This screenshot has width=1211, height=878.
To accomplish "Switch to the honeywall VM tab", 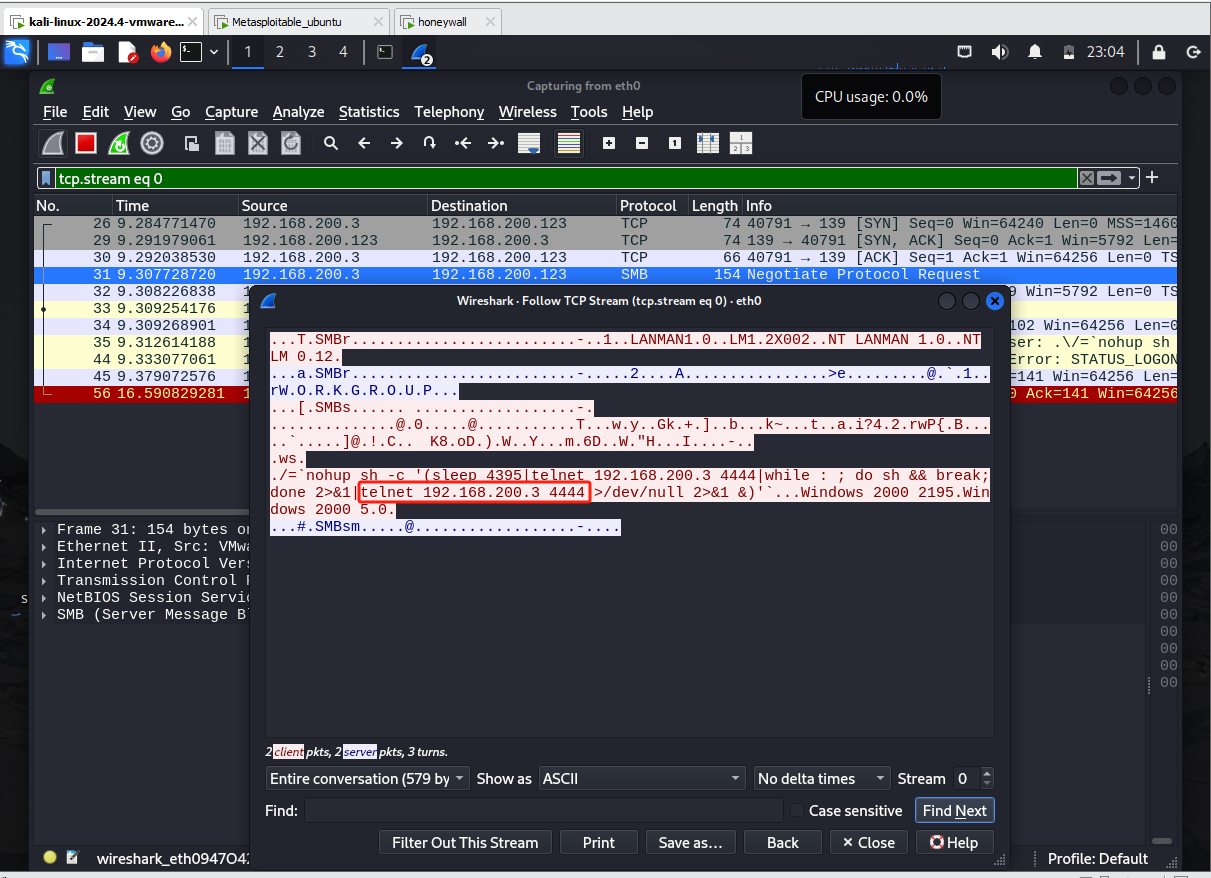I will click(x=446, y=22).
